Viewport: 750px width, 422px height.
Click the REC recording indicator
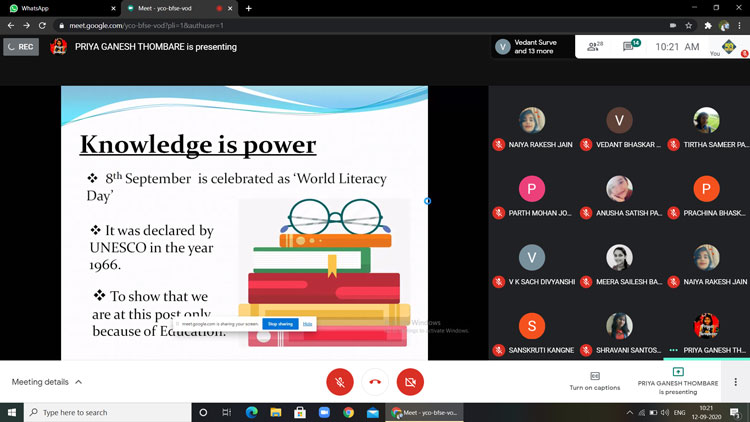point(21,46)
